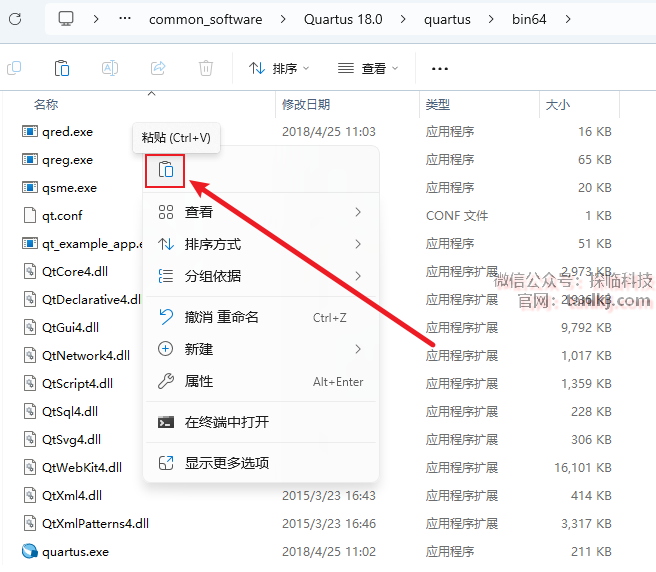Expand the chevron after bin64
This screenshot has height=572, width=656.
[x=568, y=19]
